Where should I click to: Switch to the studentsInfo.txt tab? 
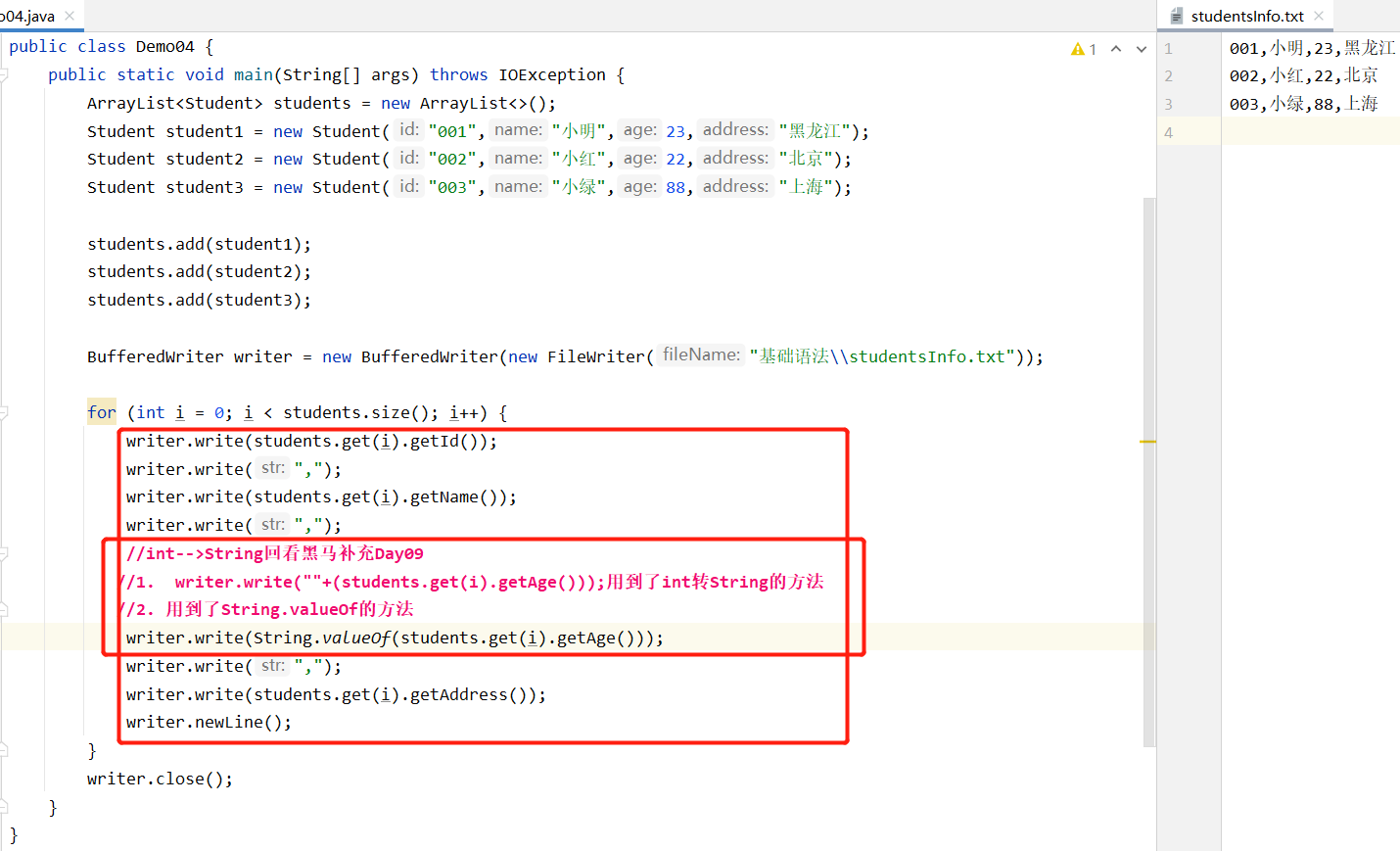tap(1246, 16)
